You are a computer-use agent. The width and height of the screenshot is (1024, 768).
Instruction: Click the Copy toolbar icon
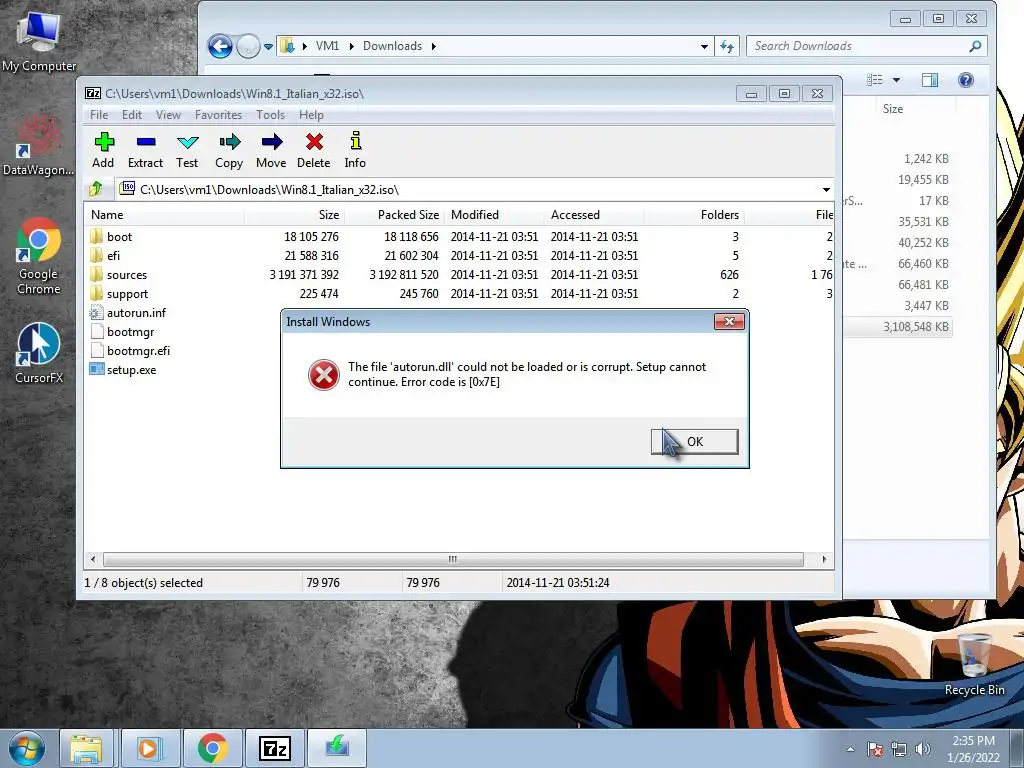coord(229,150)
